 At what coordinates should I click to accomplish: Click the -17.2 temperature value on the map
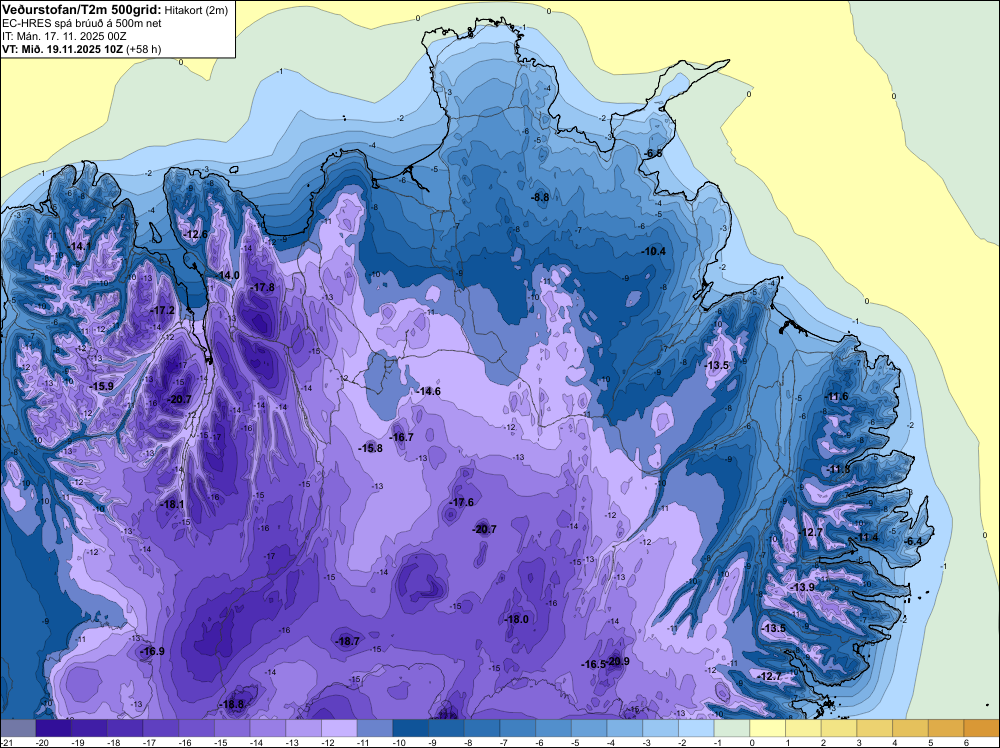pos(162,311)
